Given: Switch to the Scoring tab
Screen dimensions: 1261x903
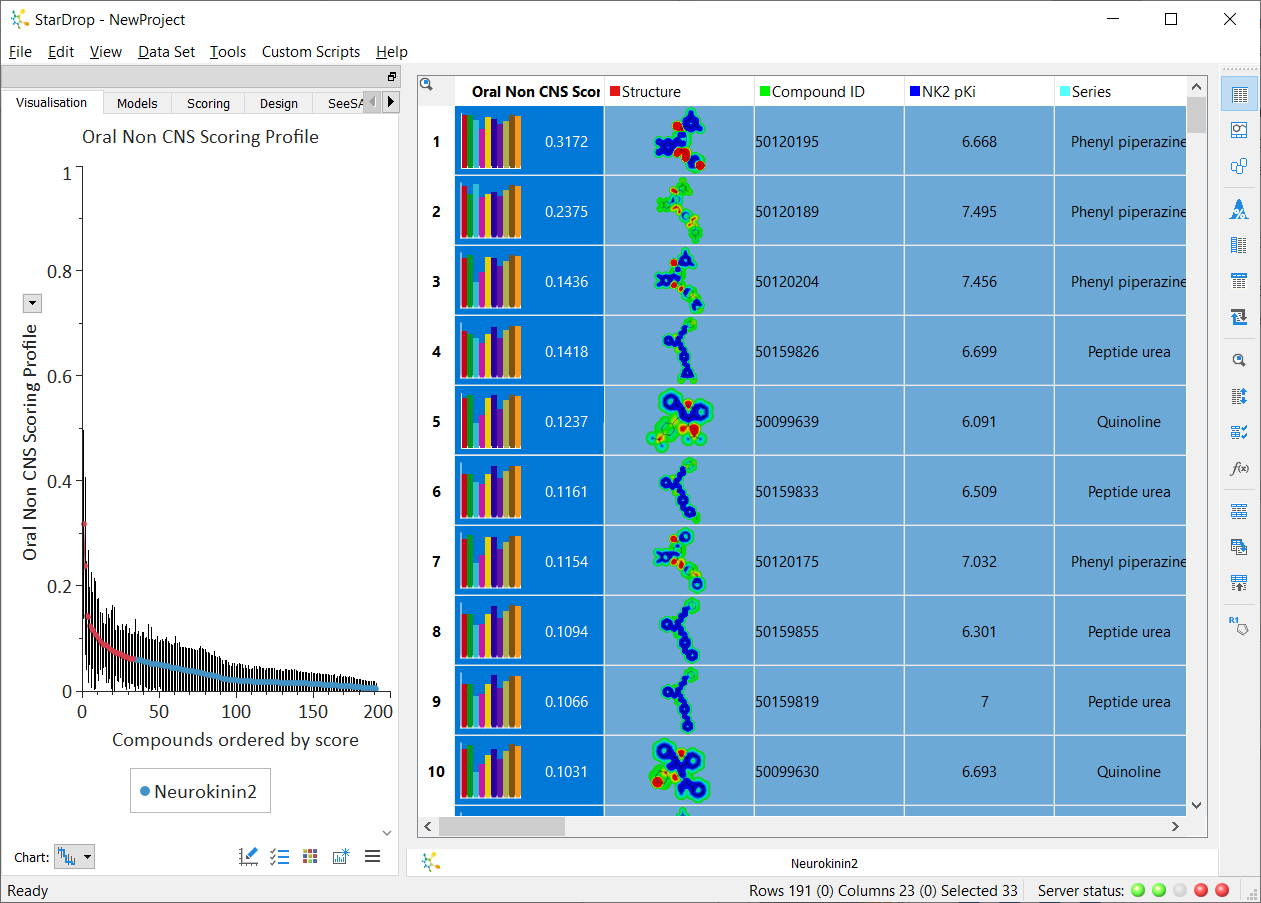Looking at the screenshot, I should [x=208, y=103].
